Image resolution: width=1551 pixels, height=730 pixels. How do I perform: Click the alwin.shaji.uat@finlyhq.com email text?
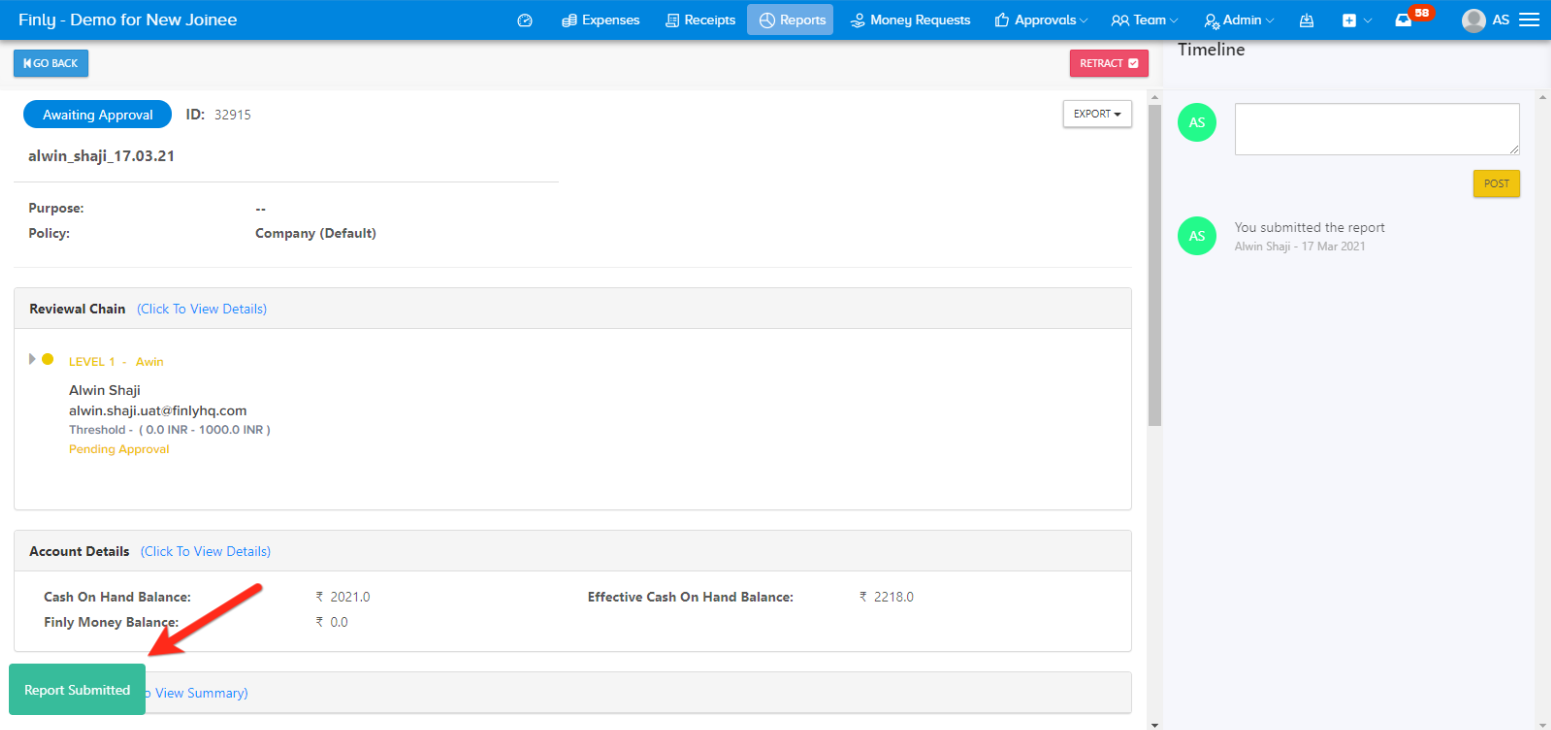coord(158,411)
